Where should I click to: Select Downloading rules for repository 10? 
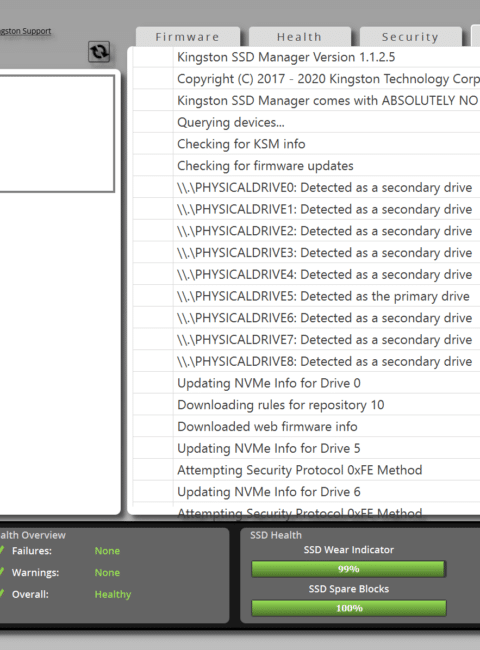pyautogui.click(x=306, y=405)
